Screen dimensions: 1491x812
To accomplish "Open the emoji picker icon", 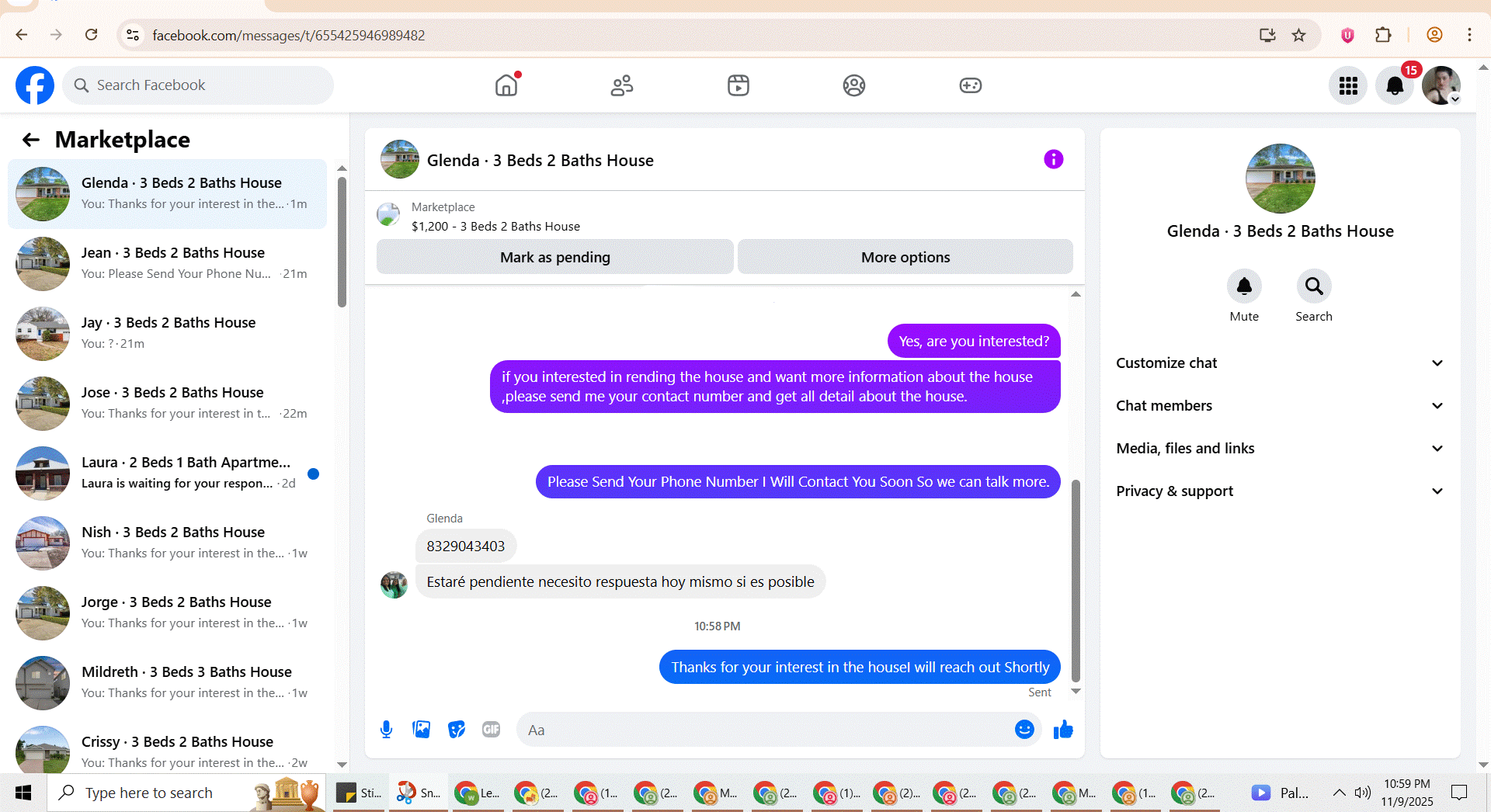I will click(1024, 730).
